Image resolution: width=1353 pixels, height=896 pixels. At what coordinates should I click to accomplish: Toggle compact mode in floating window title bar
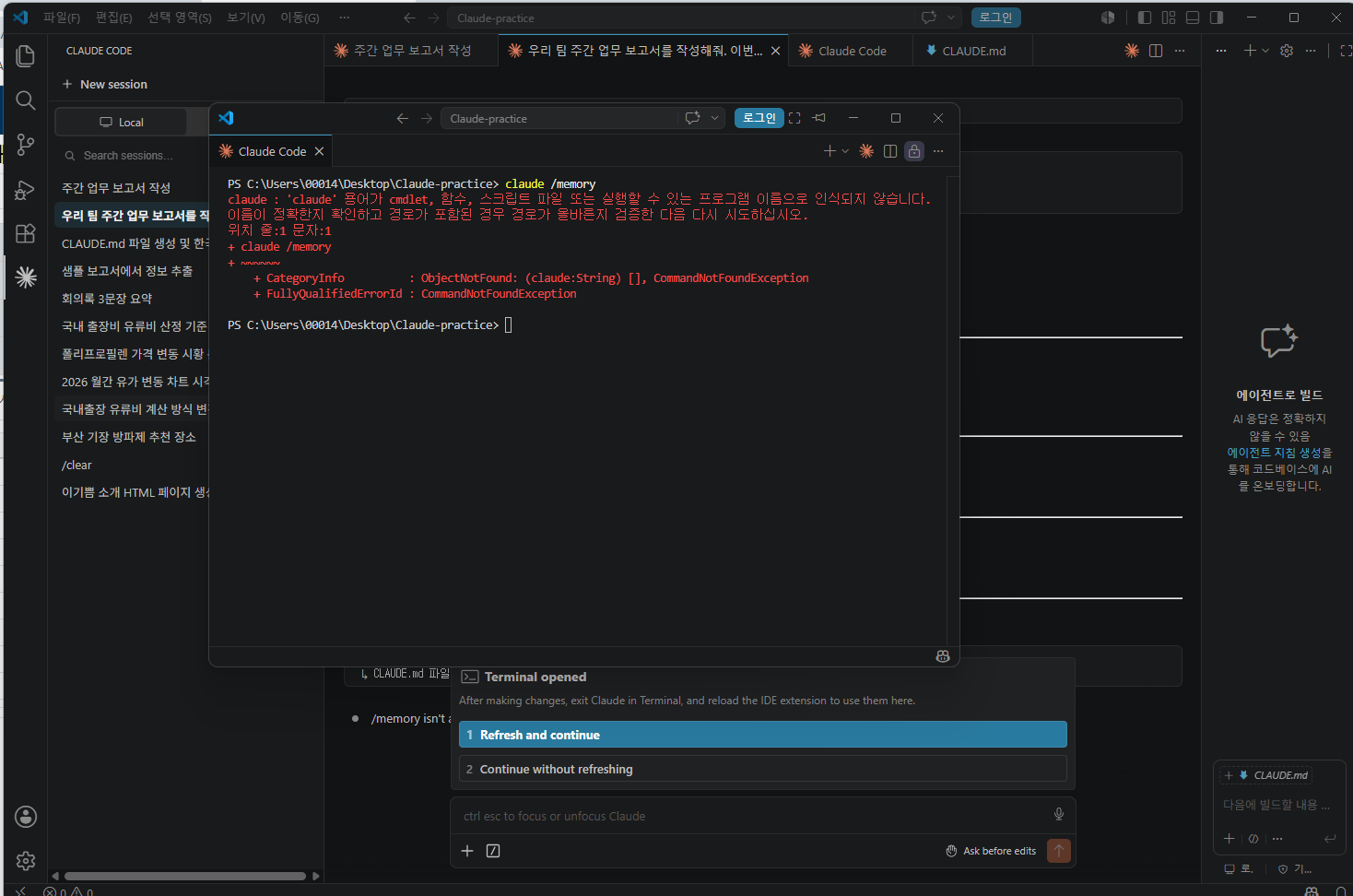(x=794, y=118)
